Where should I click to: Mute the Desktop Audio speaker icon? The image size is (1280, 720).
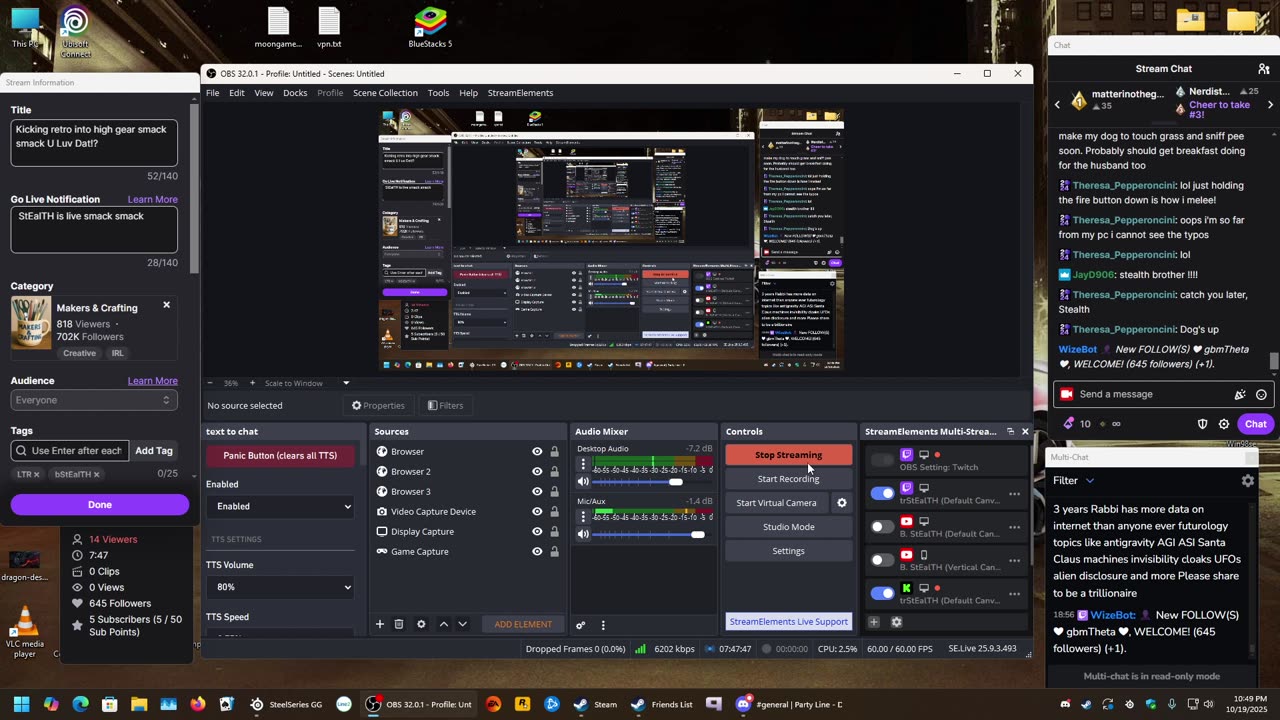[583, 482]
